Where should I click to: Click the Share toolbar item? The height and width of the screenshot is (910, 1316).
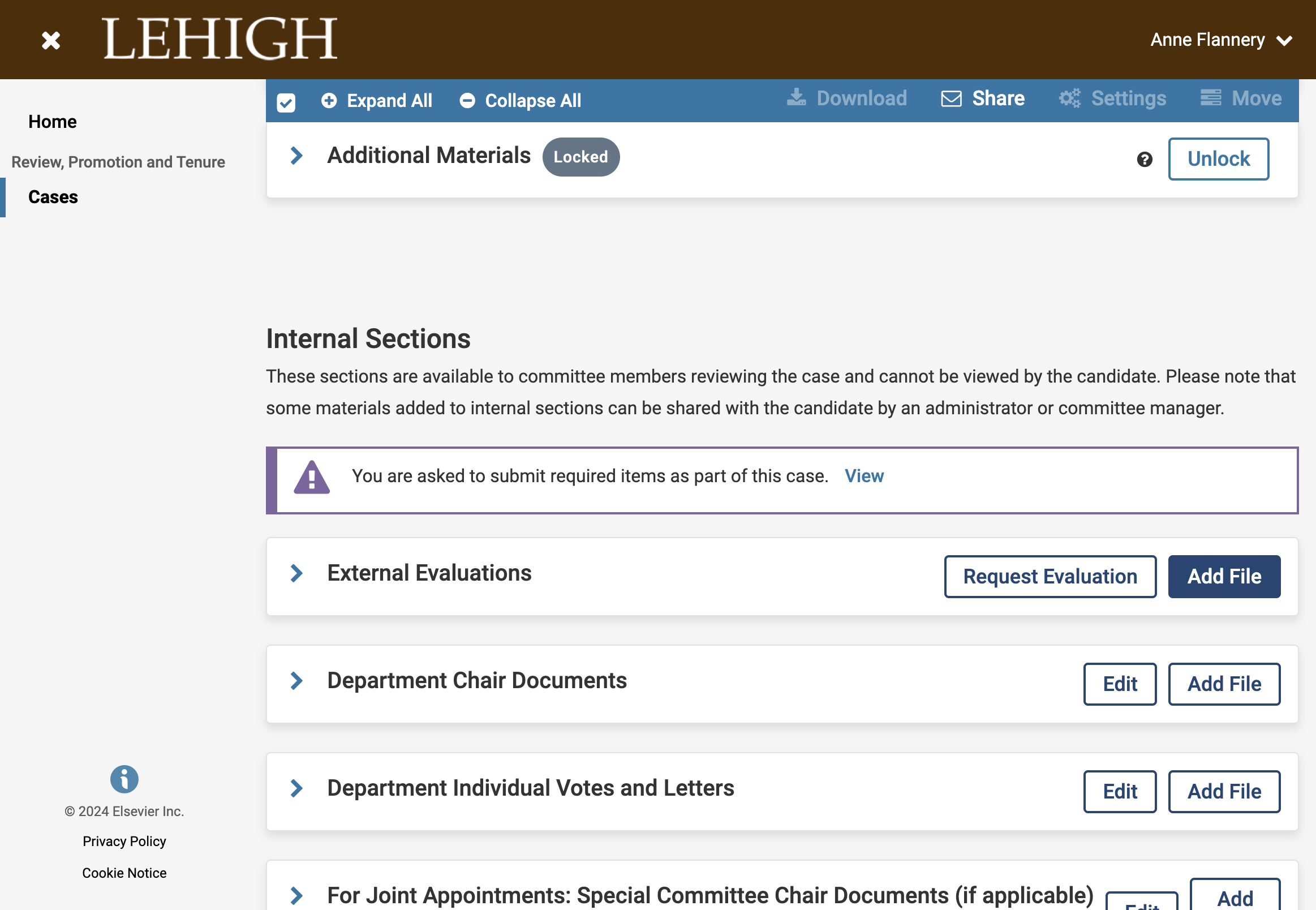click(983, 98)
